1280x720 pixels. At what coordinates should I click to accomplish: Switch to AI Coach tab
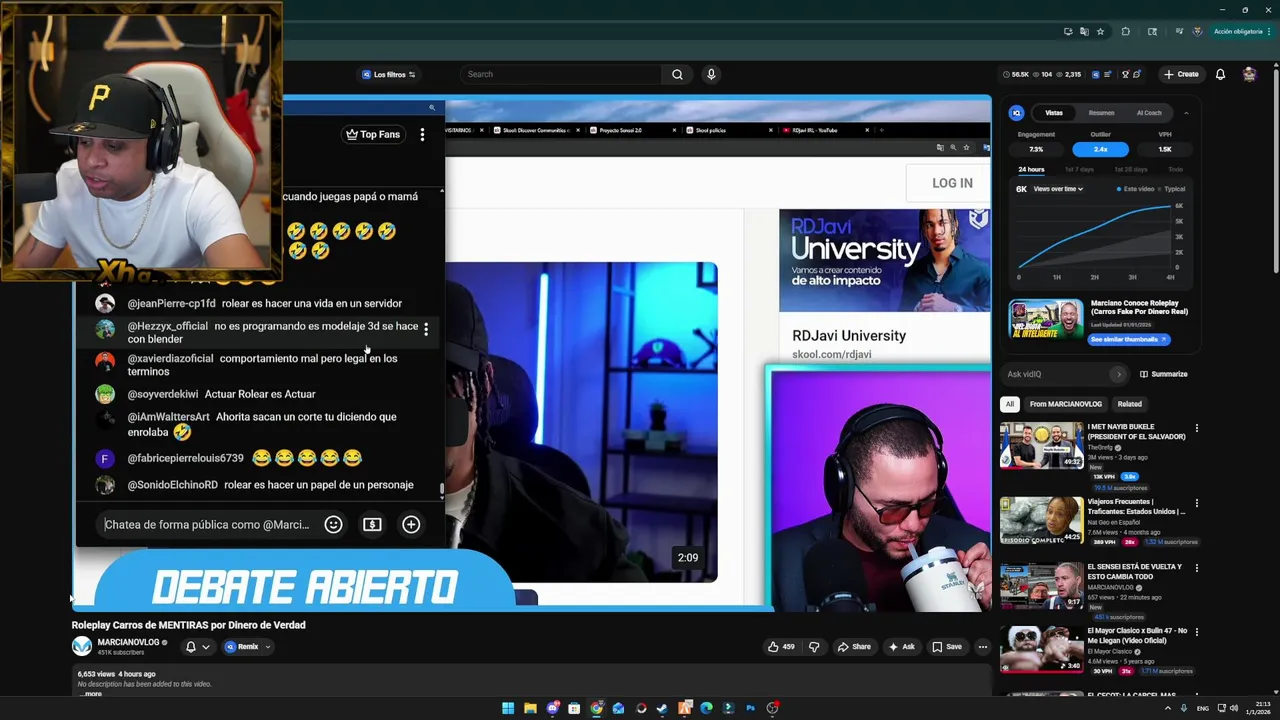click(x=1149, y=113)
